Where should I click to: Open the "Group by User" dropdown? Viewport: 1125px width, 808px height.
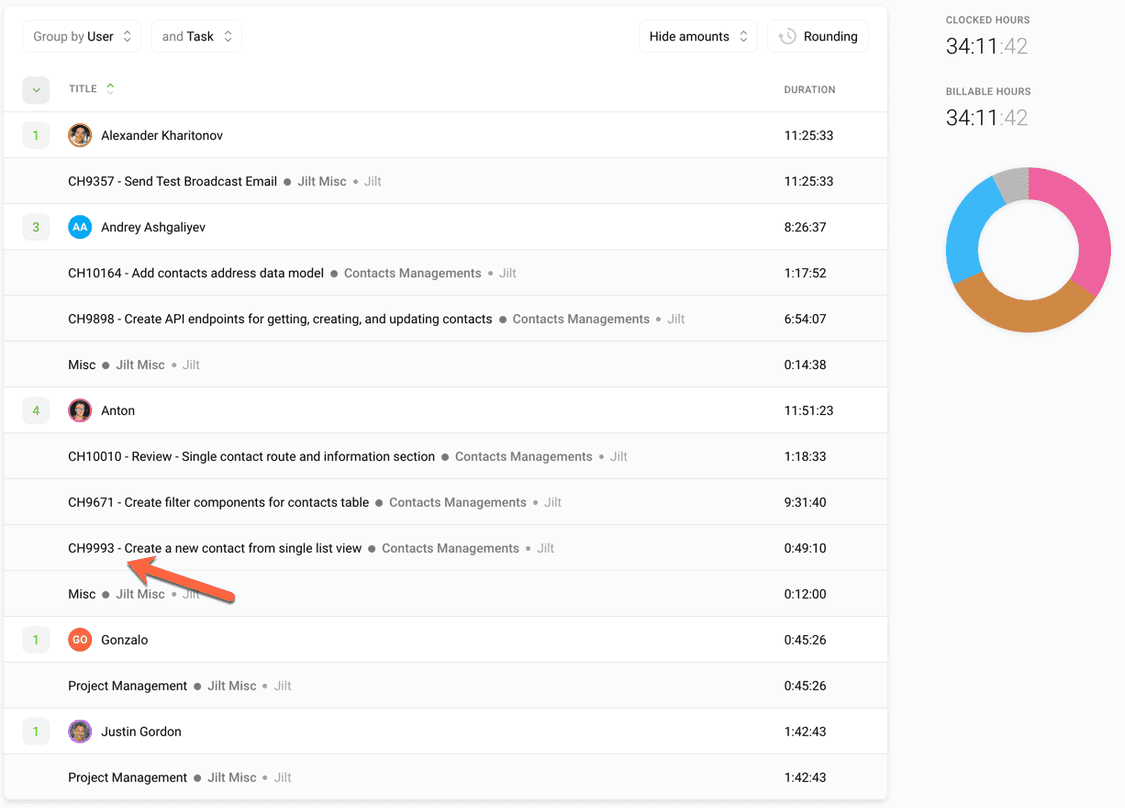81,36
